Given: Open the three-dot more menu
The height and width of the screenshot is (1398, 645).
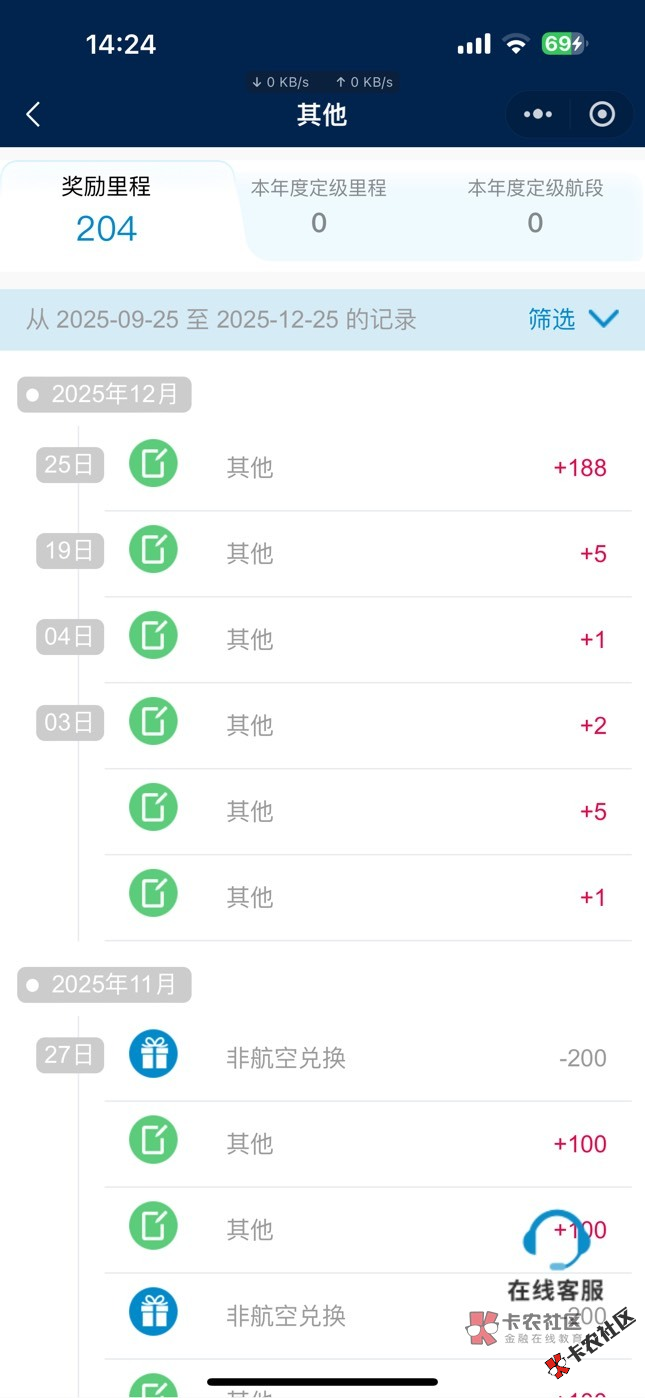Looking at the screenshot, I should (538, 115).
